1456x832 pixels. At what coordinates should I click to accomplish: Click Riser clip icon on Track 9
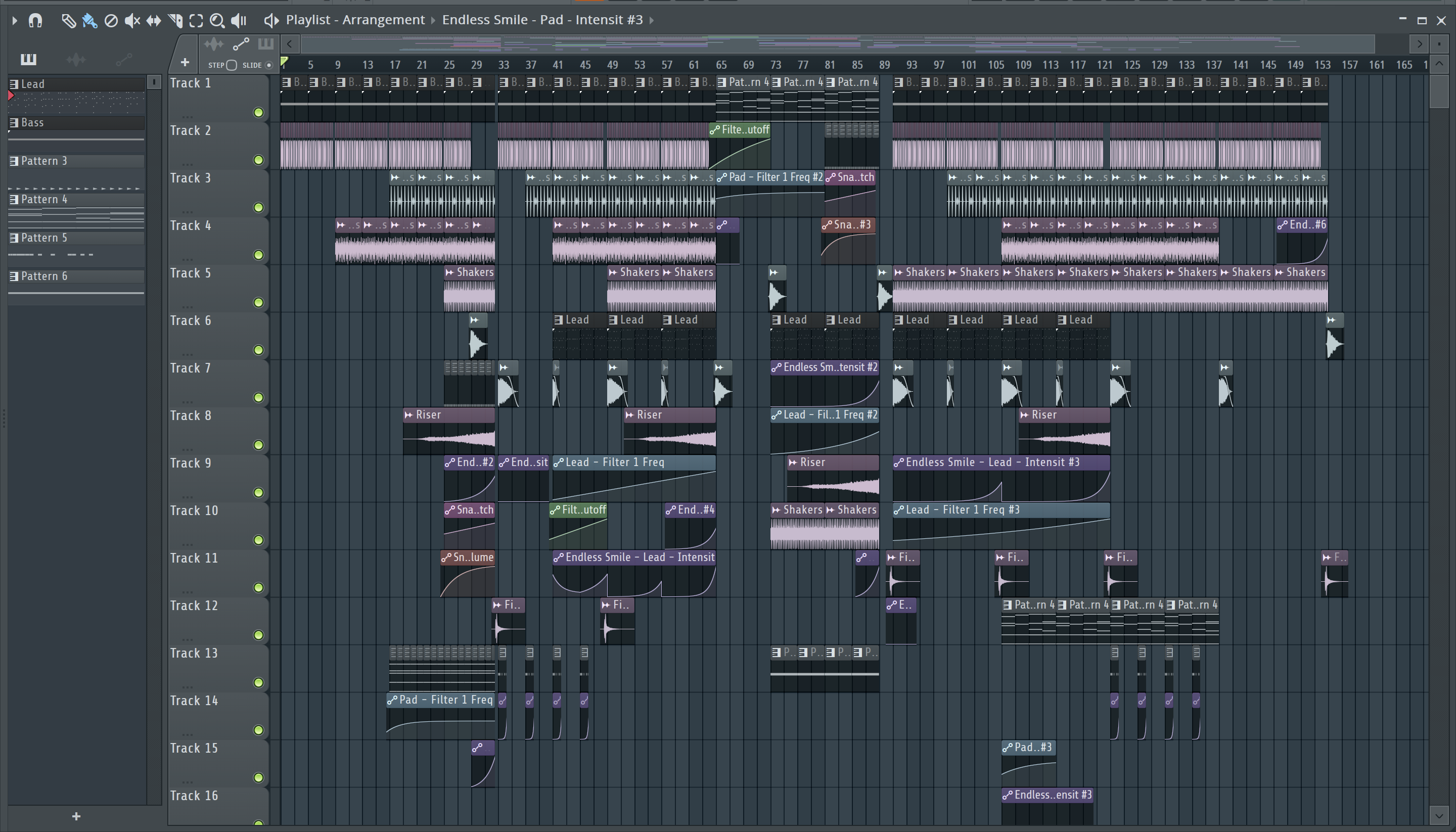tap(792, 463)
